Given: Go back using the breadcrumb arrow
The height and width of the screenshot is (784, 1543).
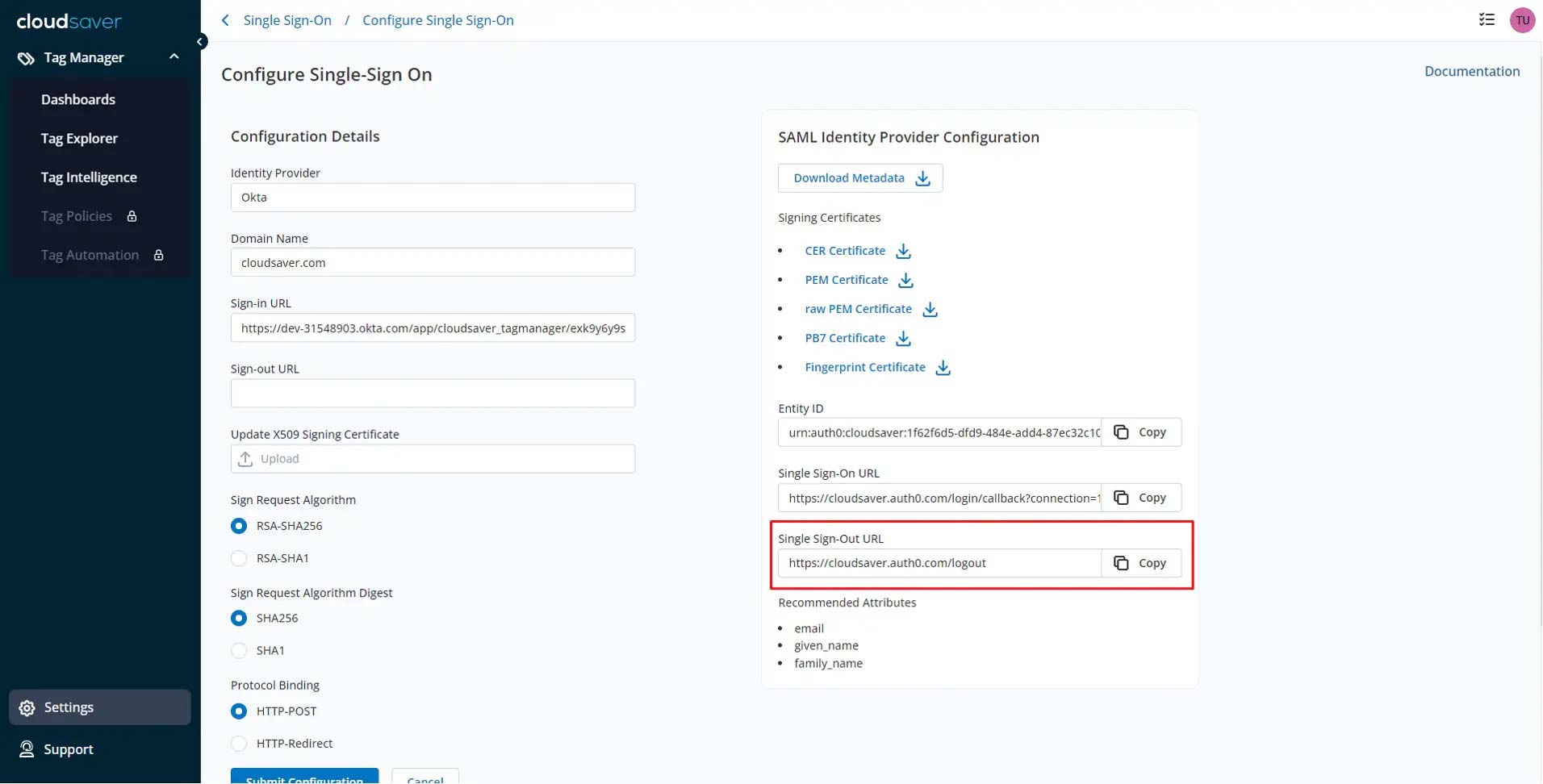Looking at the screenshot, I should (x=226, y=20).
